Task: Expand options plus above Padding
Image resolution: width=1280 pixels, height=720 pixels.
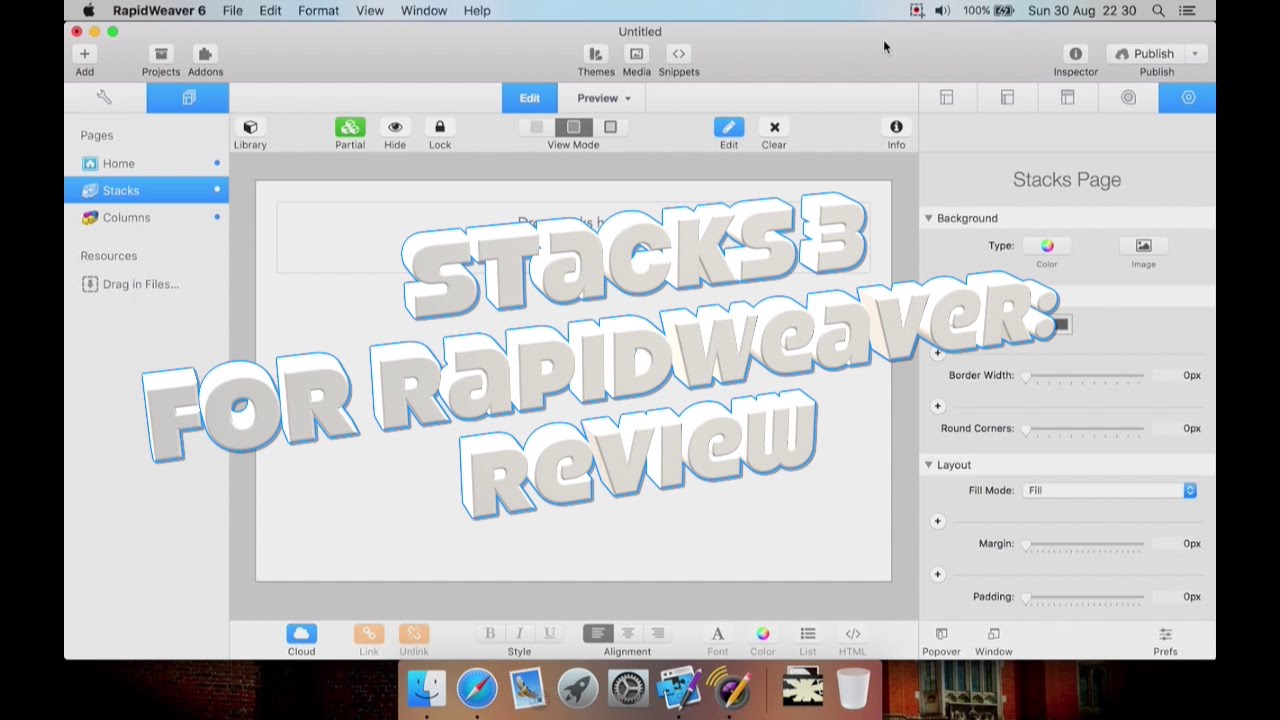Action: click(937, 574)
